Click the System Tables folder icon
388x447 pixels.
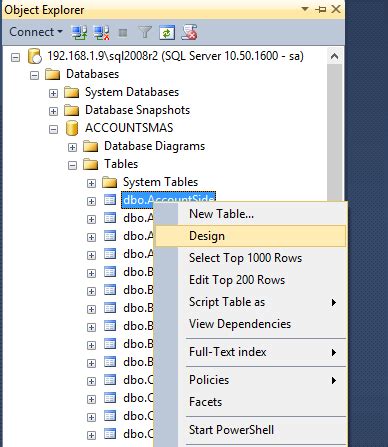[109, 182]
